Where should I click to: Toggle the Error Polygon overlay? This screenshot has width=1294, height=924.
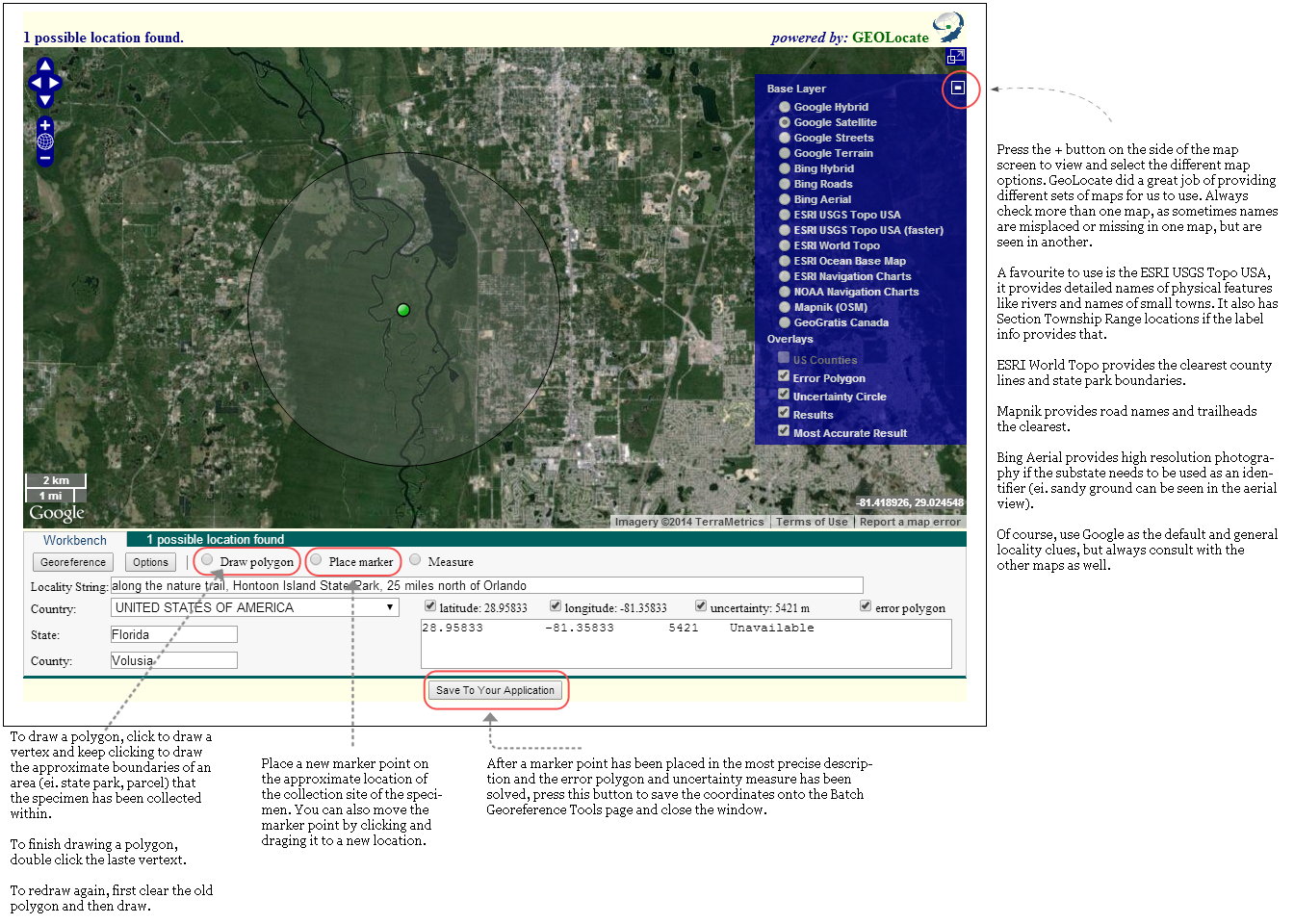click(x=784, y=376)
